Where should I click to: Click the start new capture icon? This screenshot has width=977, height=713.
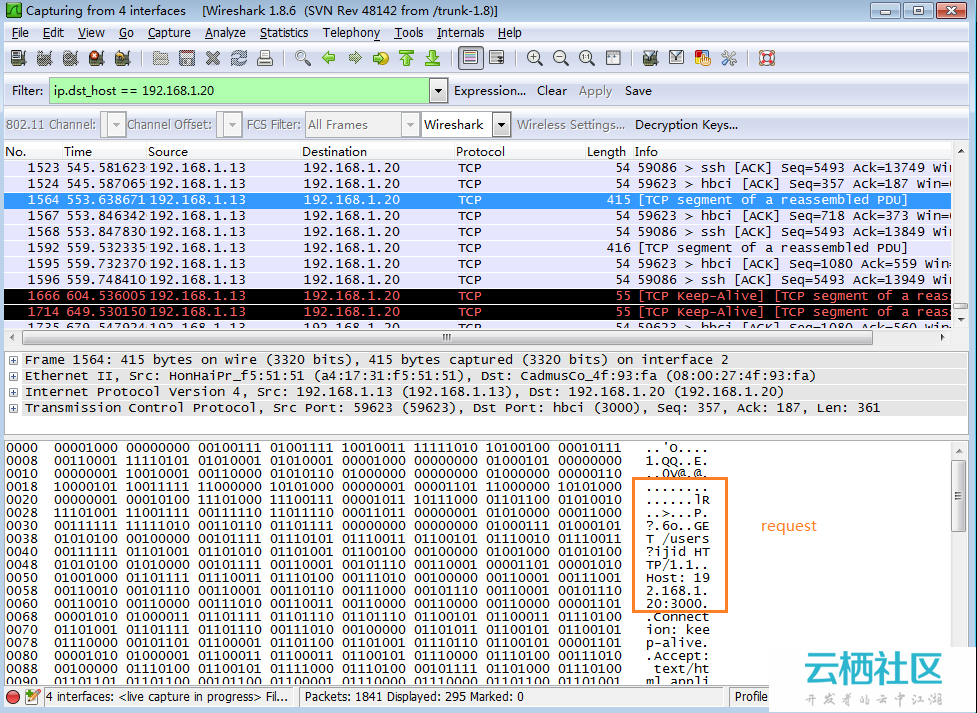click(70, 59)
